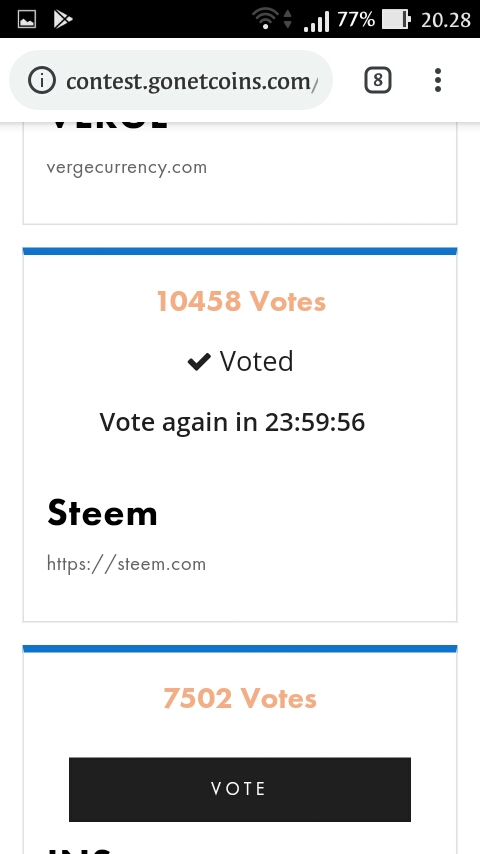Image resolution: width=480 pixels, height=854 pixels.
Task: Tap the image notification icon in status bar
Action: click(x=27, y=20)
